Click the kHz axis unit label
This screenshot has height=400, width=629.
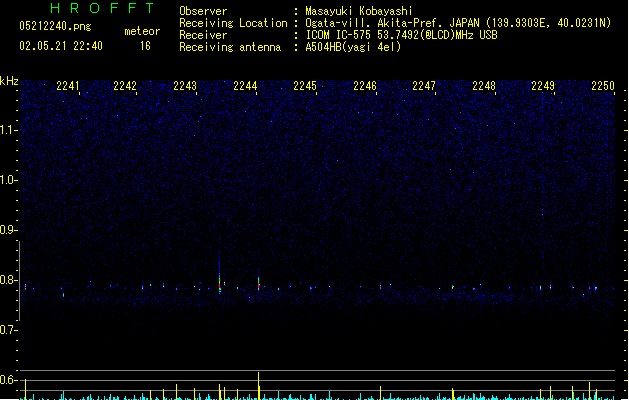click(x=9, y=81)
